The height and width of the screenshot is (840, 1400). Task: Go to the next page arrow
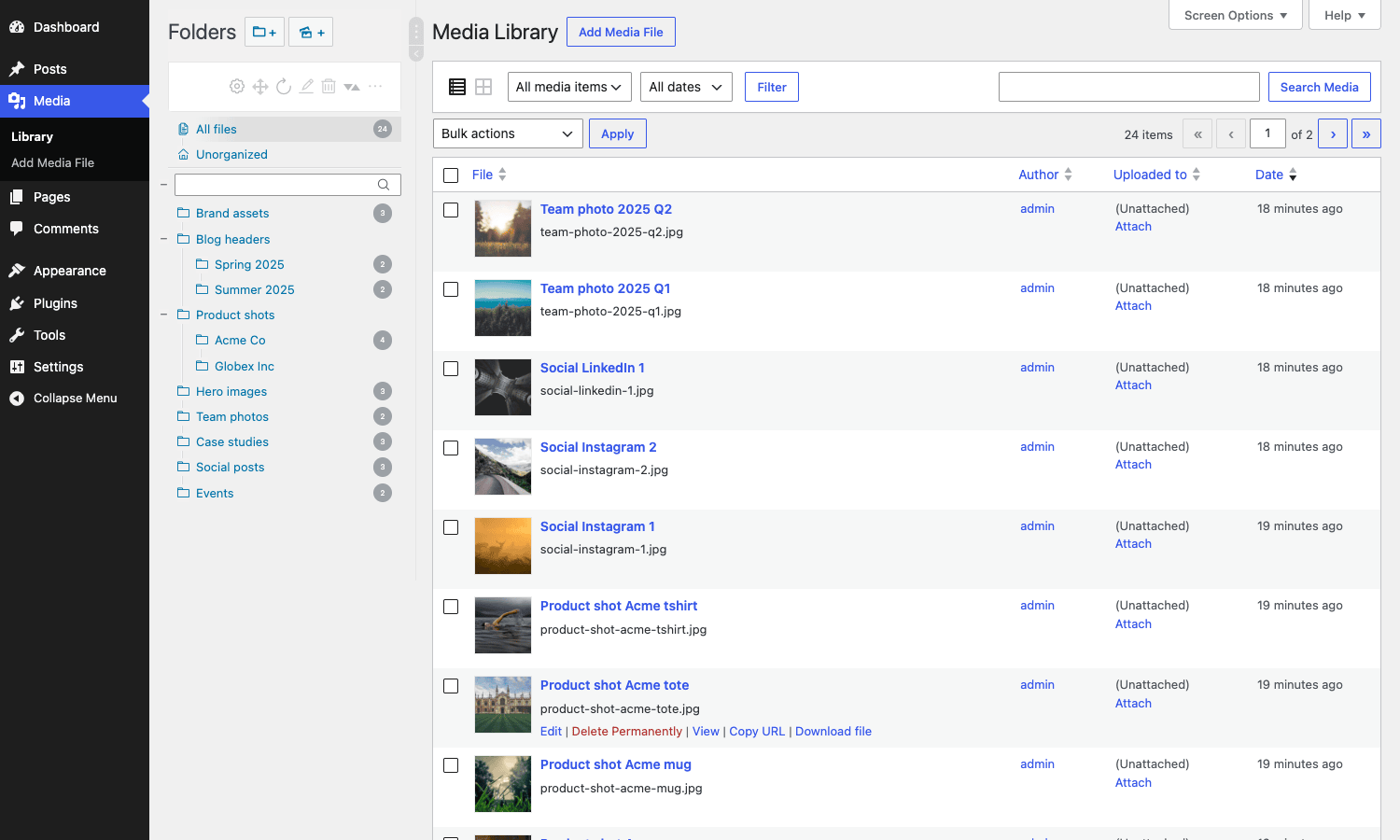point(1333,133)
